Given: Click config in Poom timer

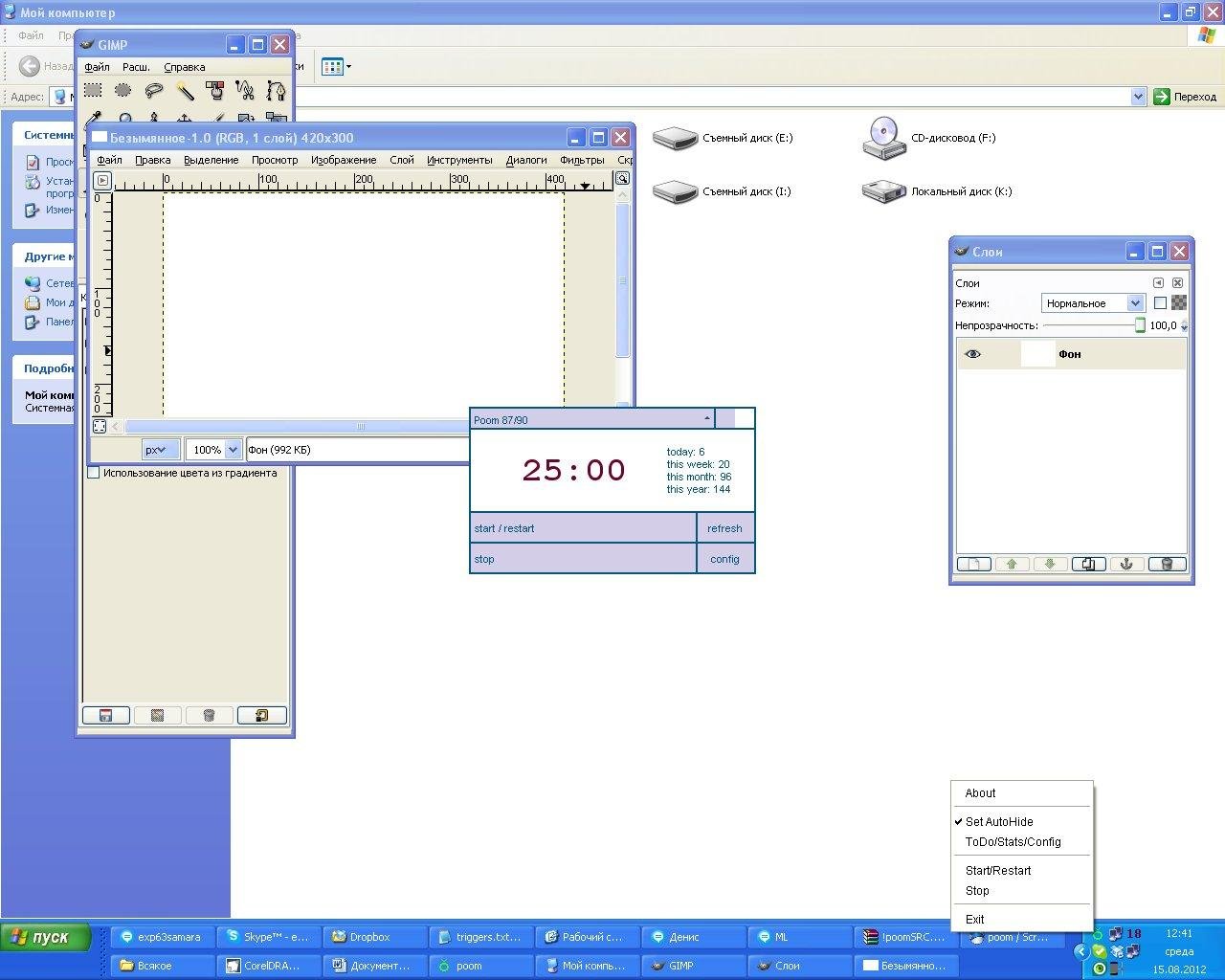Looking at the screenshot, I should coord(724,559).
